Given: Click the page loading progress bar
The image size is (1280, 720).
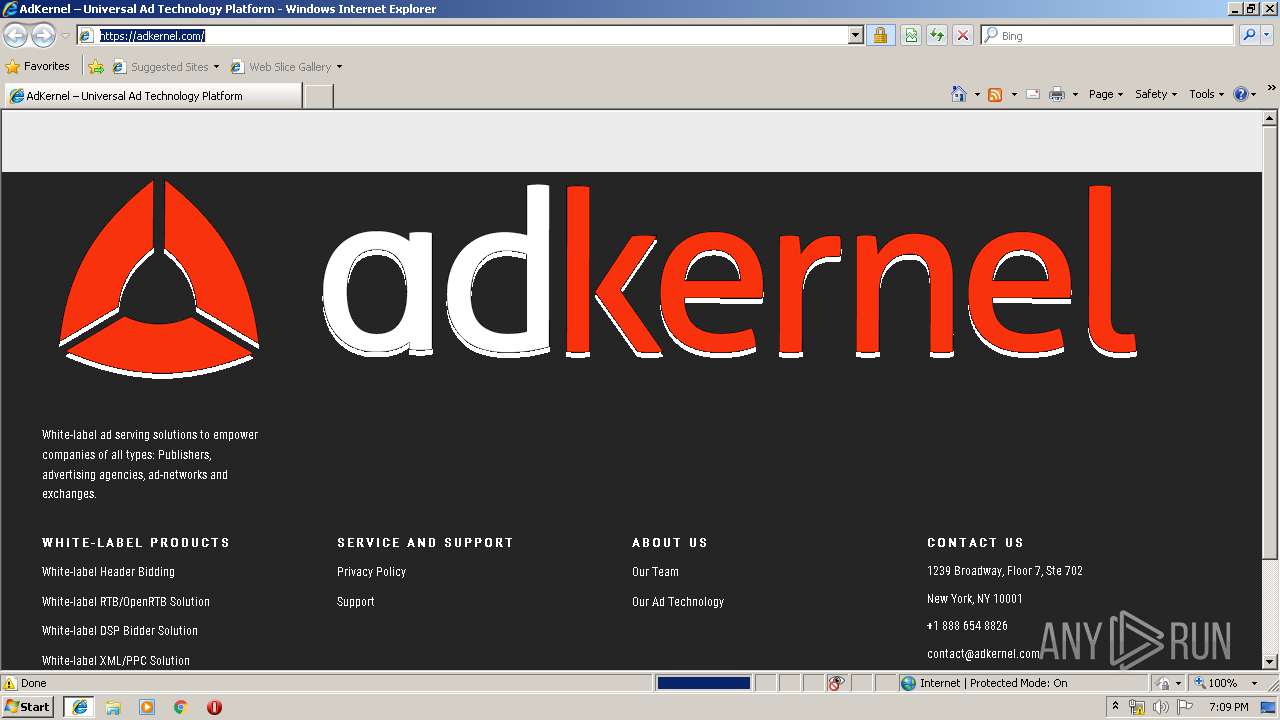Looking at the screenshot, I should [704, 683].
